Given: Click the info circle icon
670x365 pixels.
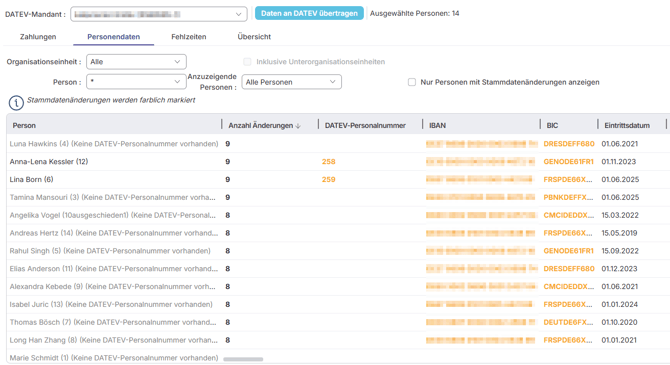Looking at the screenshot, I should [16, 103].
